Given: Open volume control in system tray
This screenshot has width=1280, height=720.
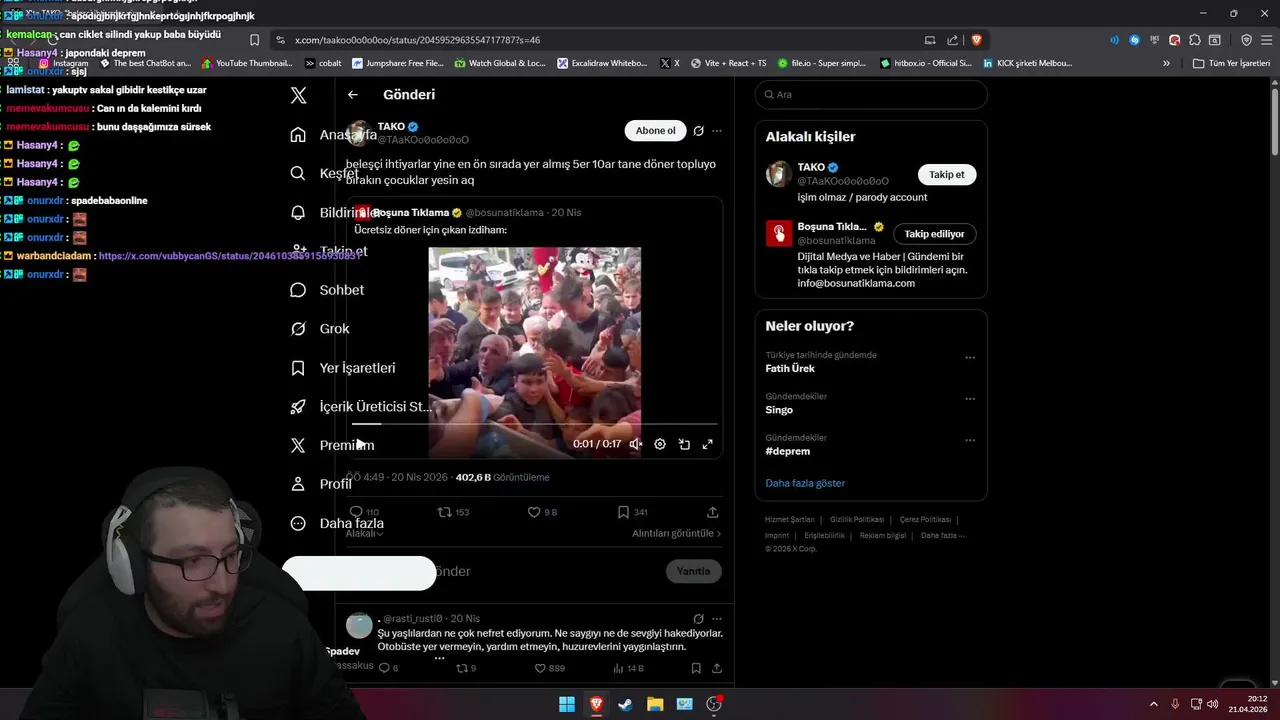Looking at the screenshot, I should pyautogui.click(x=1212, y=704).
